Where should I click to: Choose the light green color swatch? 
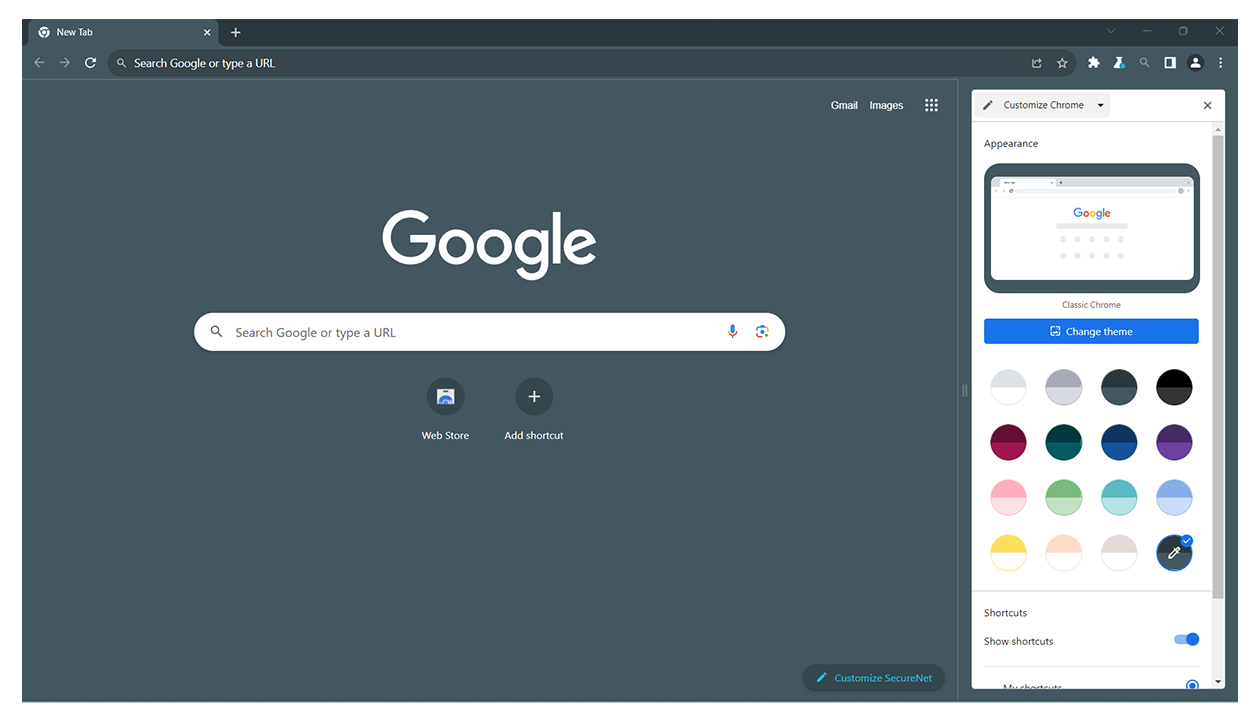pos(1064,498)
